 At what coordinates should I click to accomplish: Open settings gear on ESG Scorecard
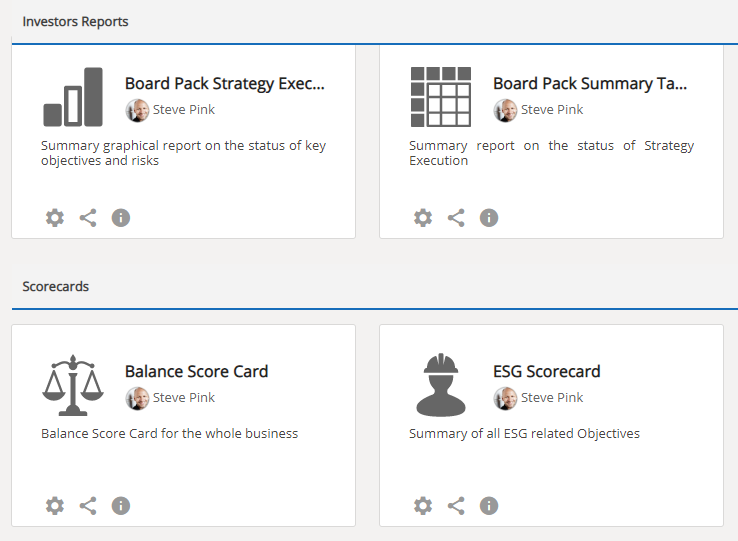point(423,506)
